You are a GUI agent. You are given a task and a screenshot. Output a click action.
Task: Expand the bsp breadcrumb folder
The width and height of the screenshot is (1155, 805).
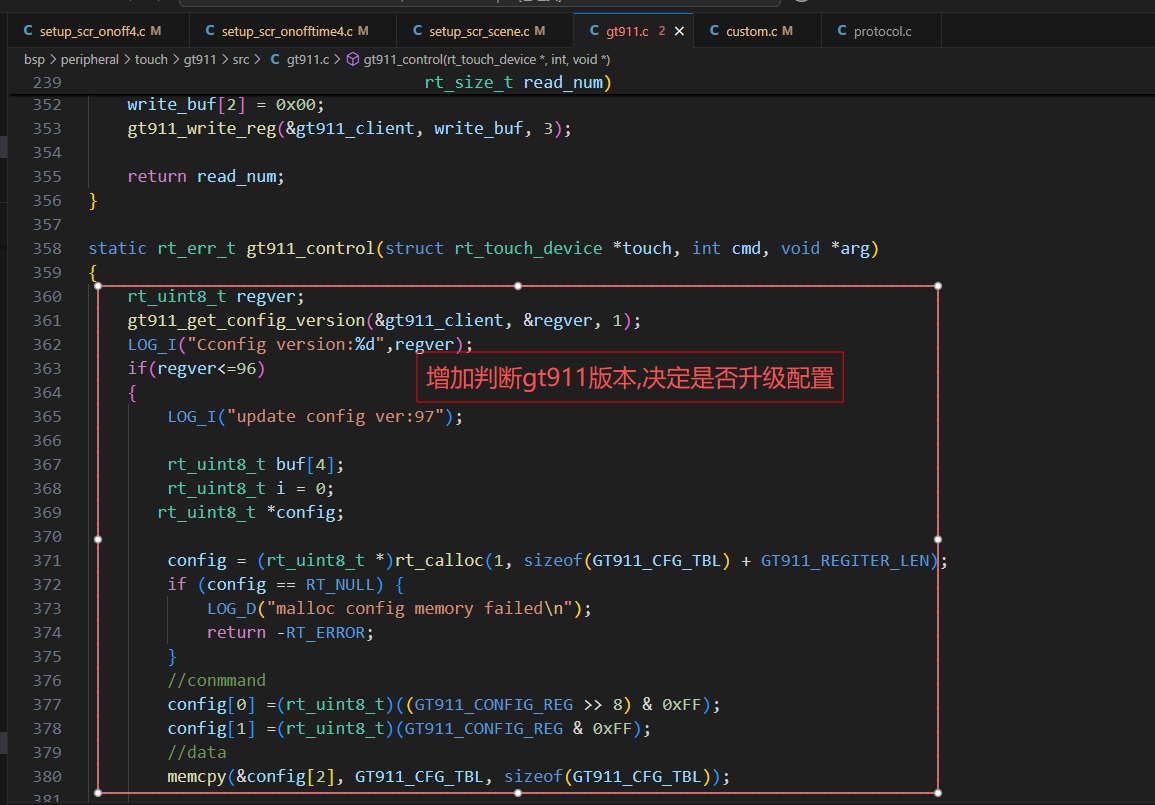coord(33,59)
